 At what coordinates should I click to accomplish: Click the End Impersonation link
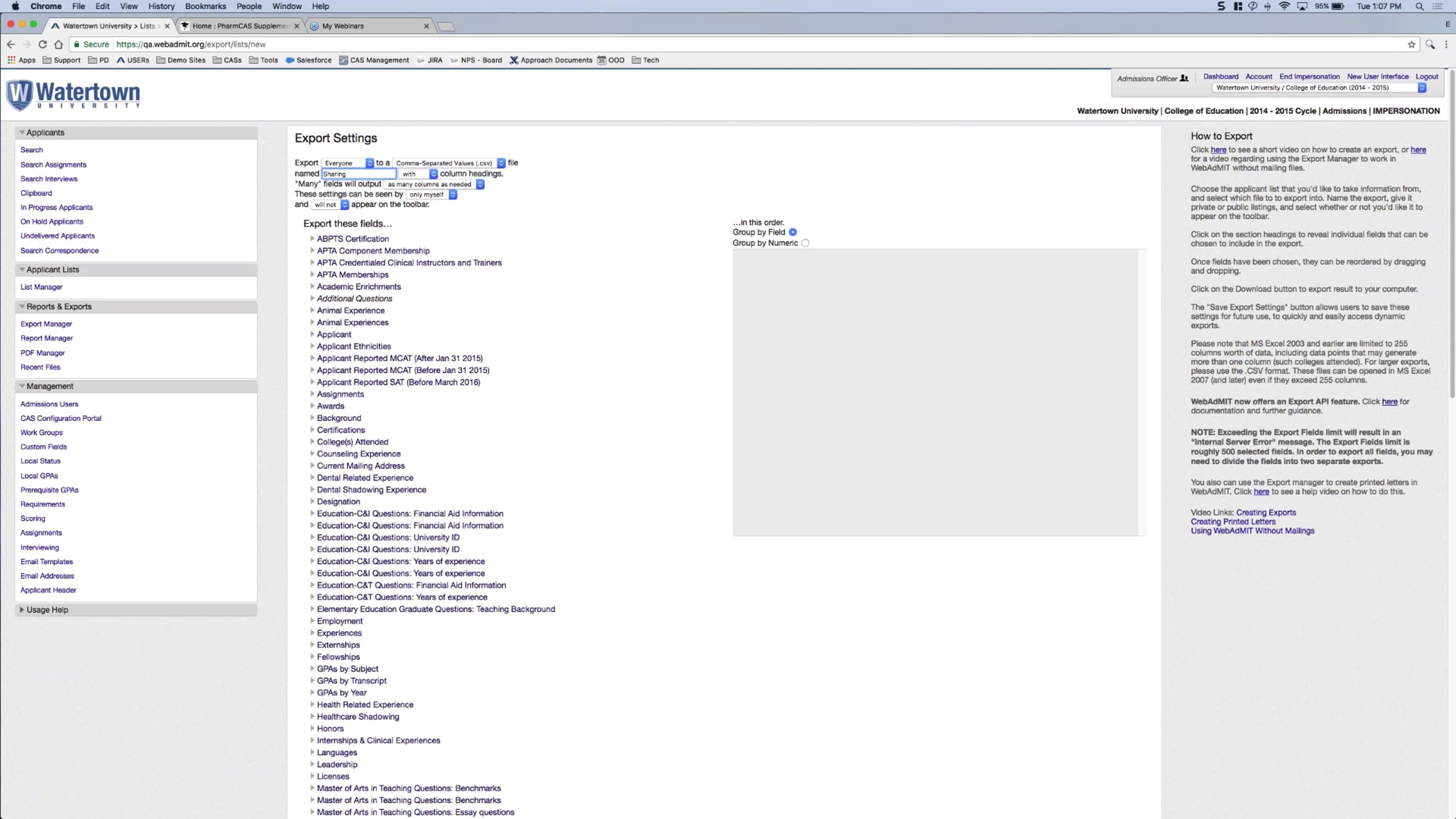(1309, 76)
